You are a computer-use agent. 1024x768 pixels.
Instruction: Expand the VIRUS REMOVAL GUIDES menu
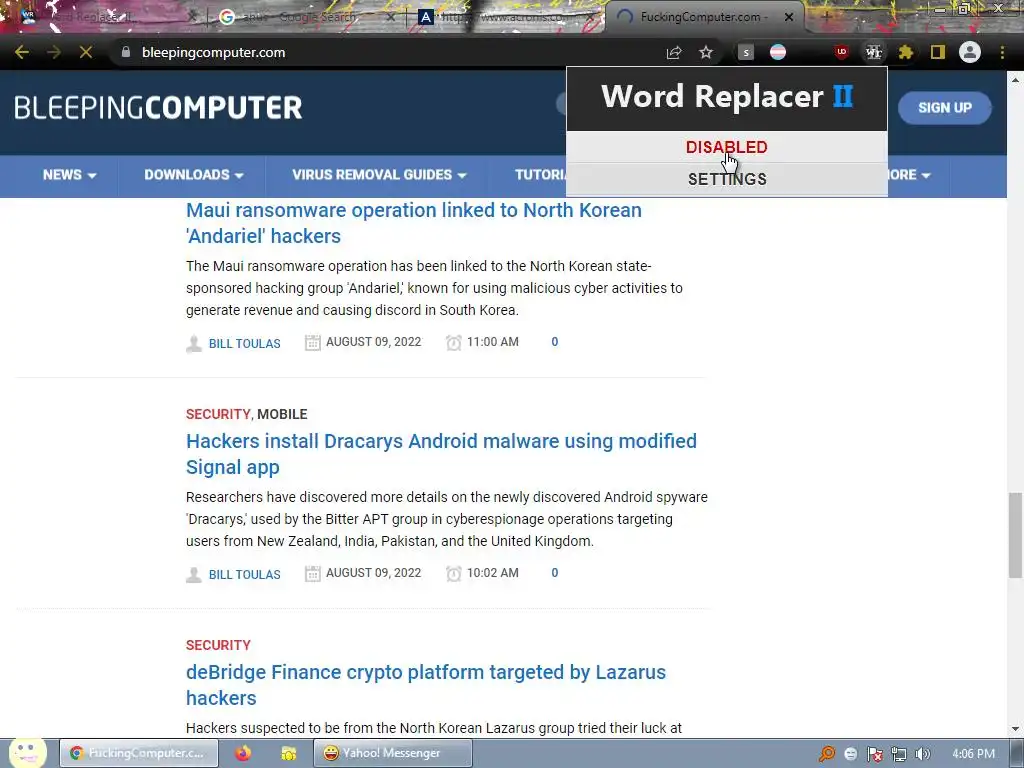(379, 175)
